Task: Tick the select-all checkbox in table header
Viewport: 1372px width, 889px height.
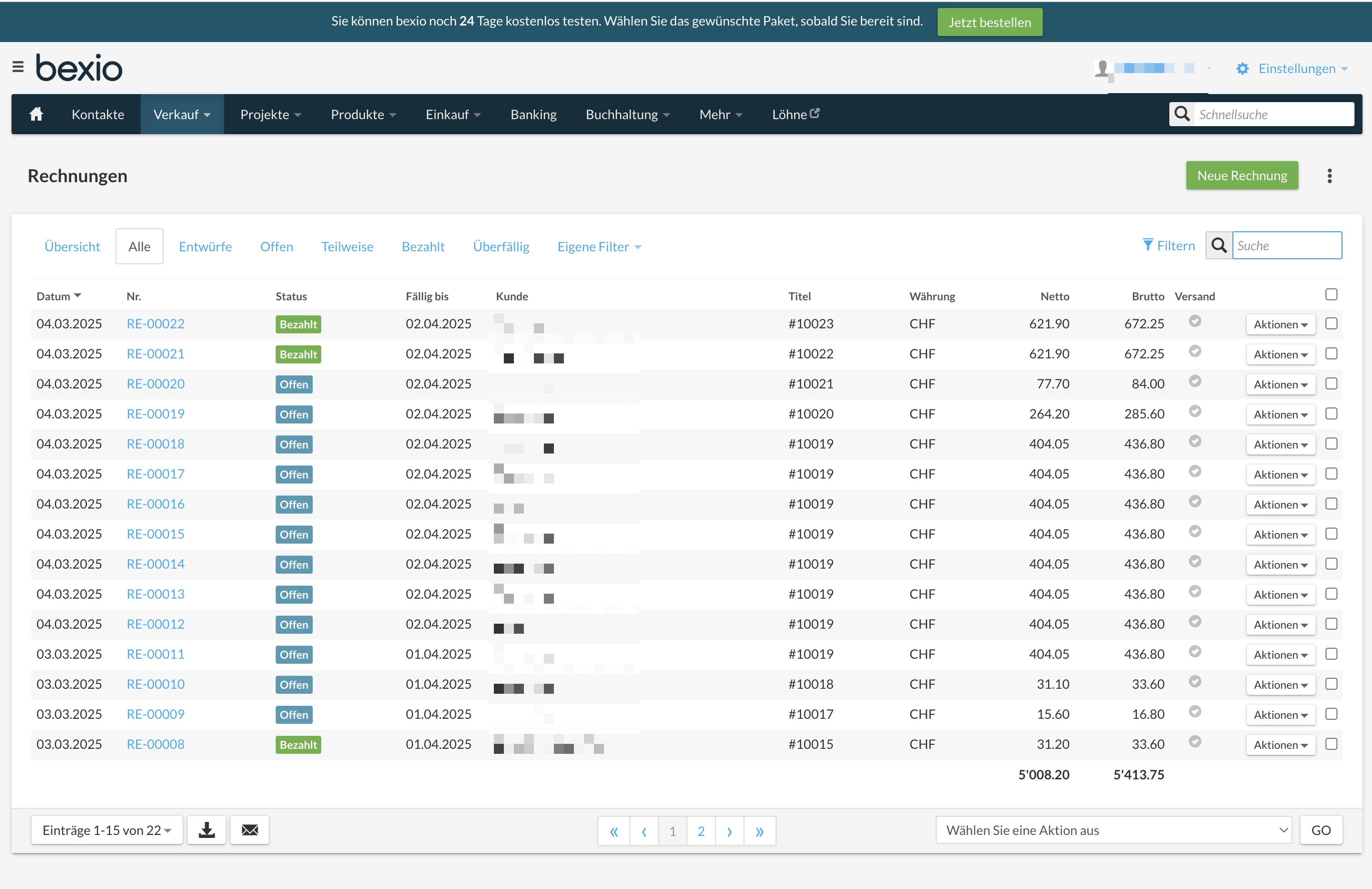Action: tap(1331, 295)
